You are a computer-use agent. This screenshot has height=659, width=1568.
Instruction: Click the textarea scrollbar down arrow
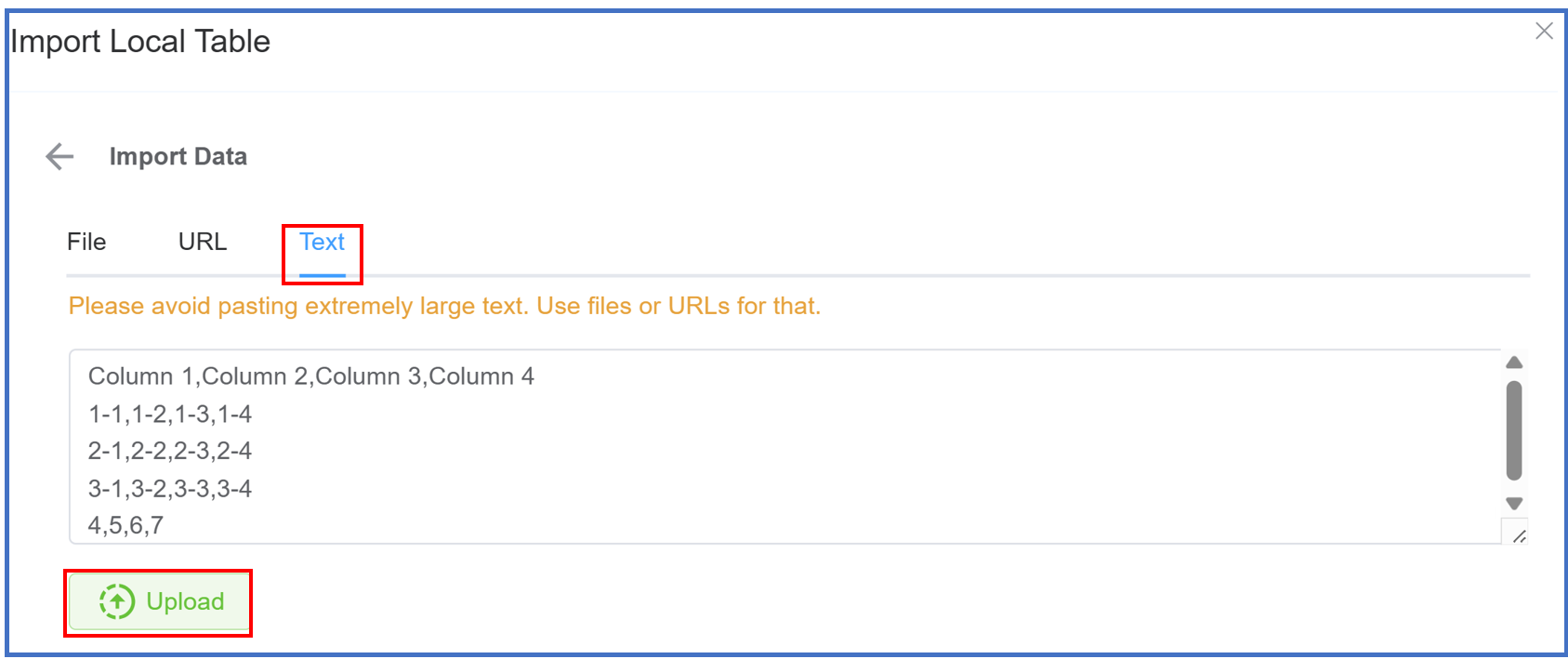(1514, 504)
